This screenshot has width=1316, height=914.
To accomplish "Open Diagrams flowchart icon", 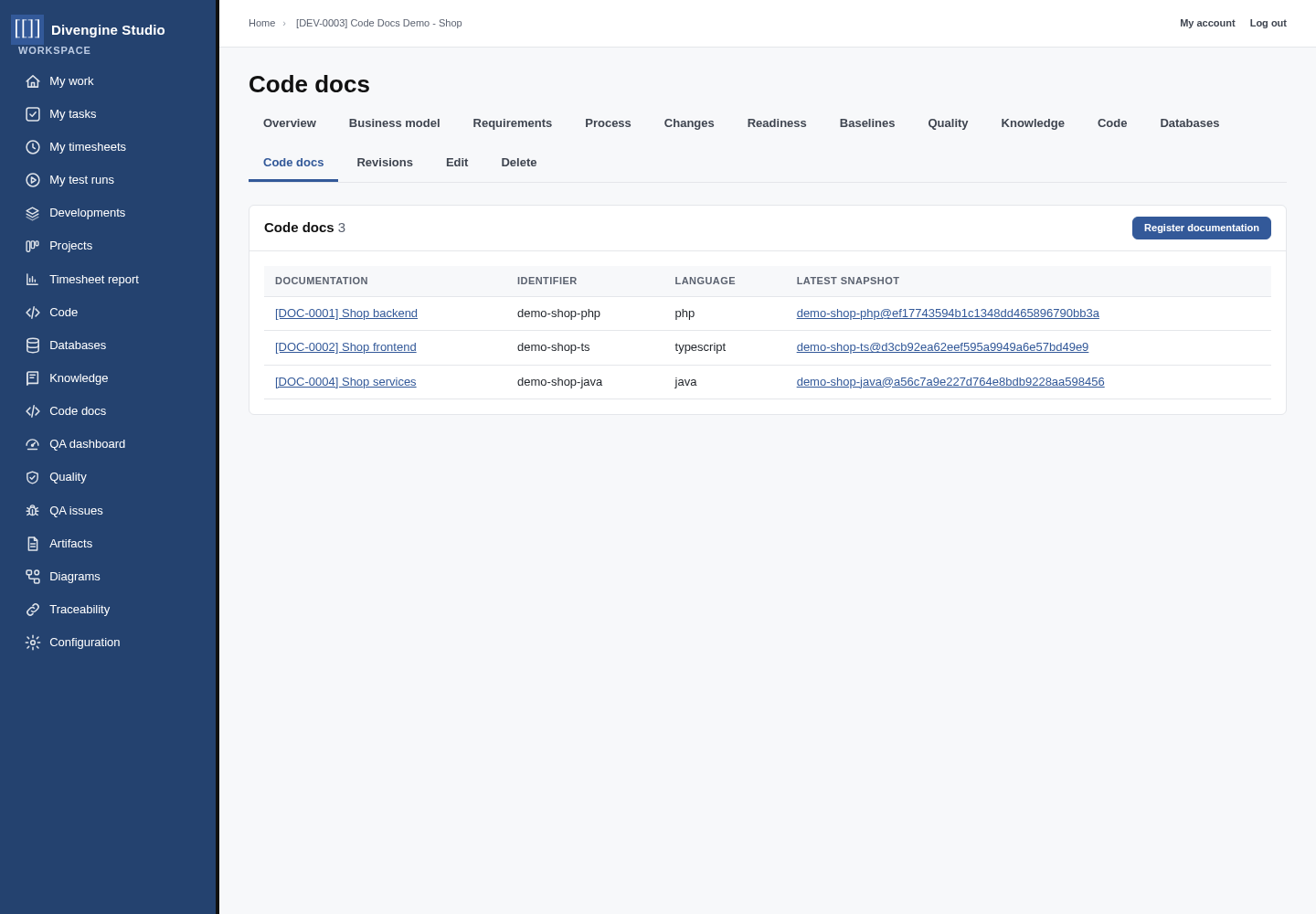I will tap(33, 577).
